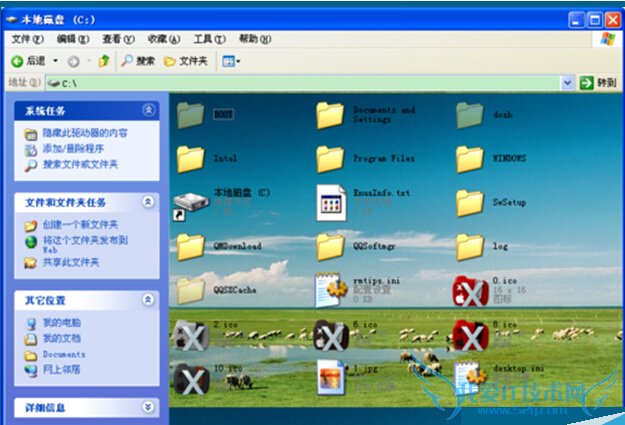The width and height of the screenshot is (625, 425).
Task: Select the BOOT folder icon
Action: tap(191, 115)
